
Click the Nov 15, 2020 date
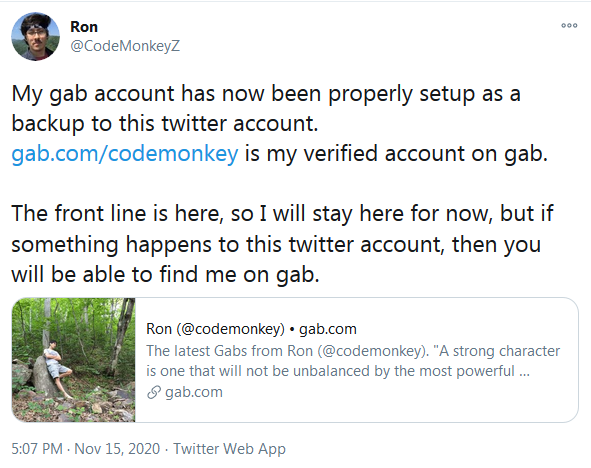pyautogui.click(x=117, y=449)
